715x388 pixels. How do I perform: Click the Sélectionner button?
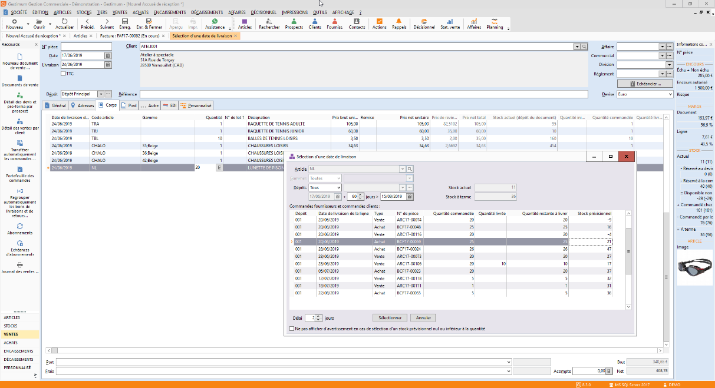tap(390, 318)
